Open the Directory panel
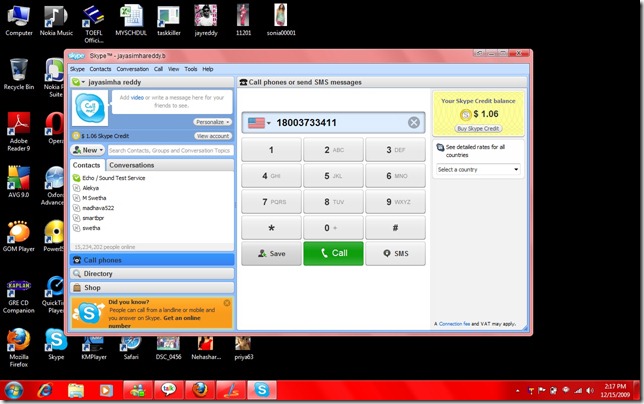The height and width of the screenshot is (404, 644). [152, 273]
